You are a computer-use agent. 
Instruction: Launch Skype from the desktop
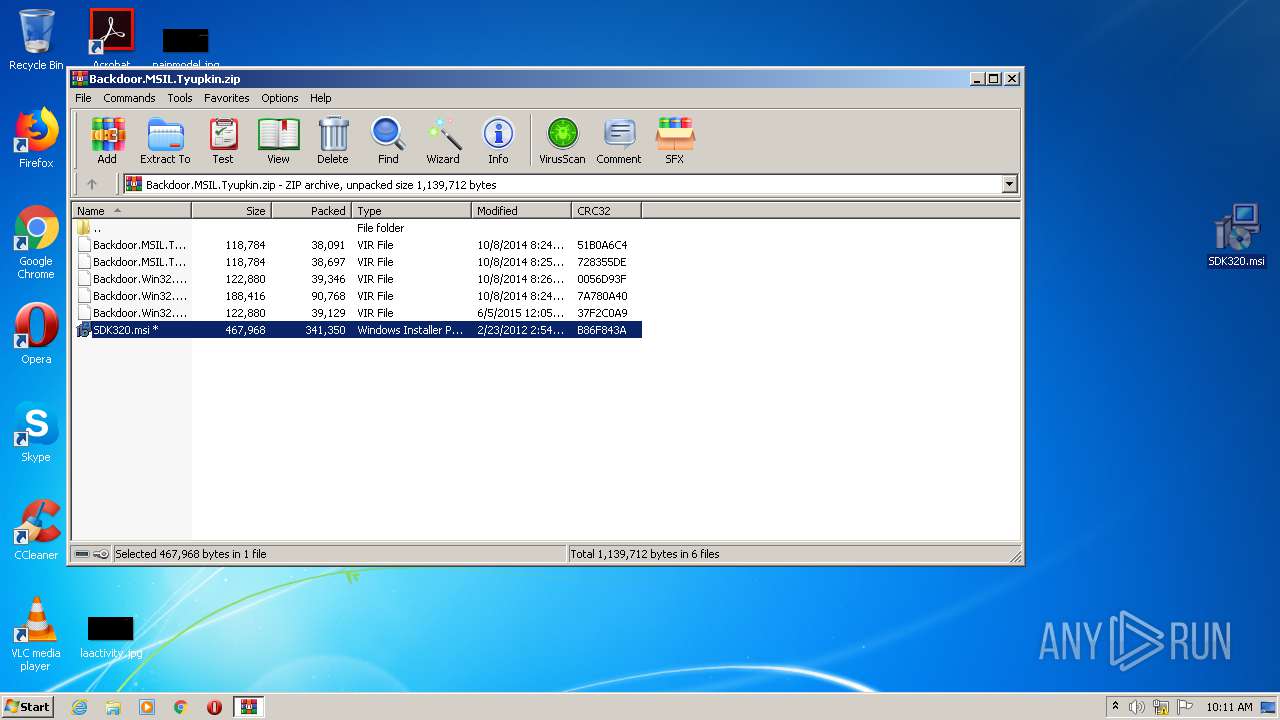pos(36,432)
